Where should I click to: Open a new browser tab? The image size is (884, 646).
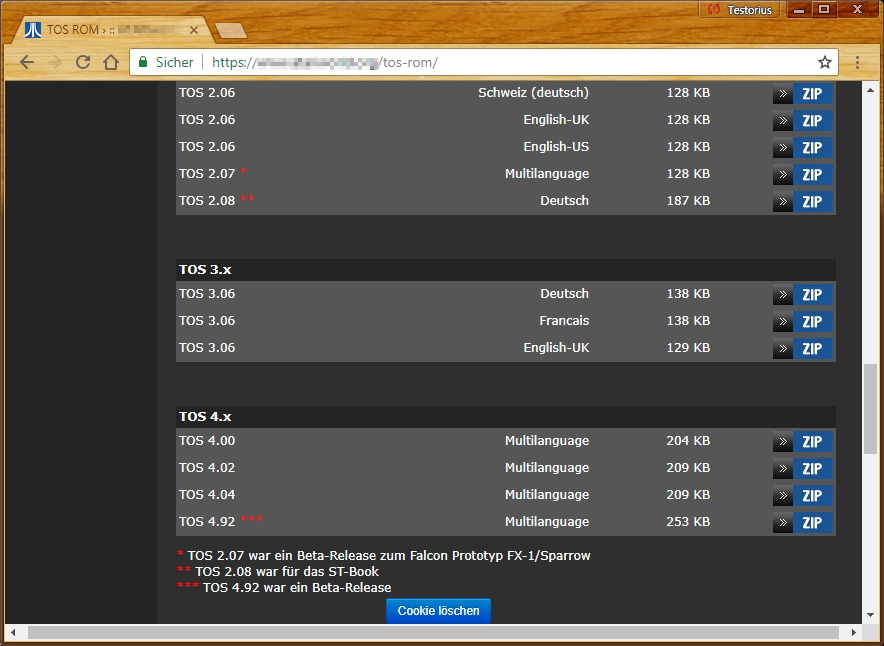tap(231, 31)
